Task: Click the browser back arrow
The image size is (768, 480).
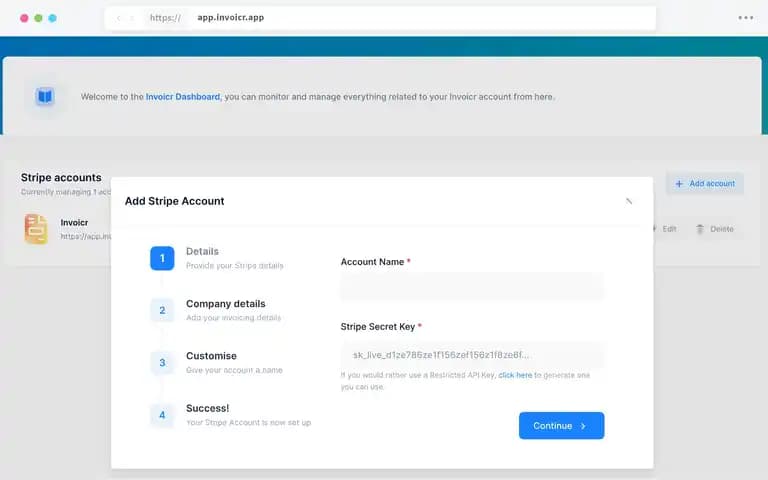Action: tap(118, 18)
